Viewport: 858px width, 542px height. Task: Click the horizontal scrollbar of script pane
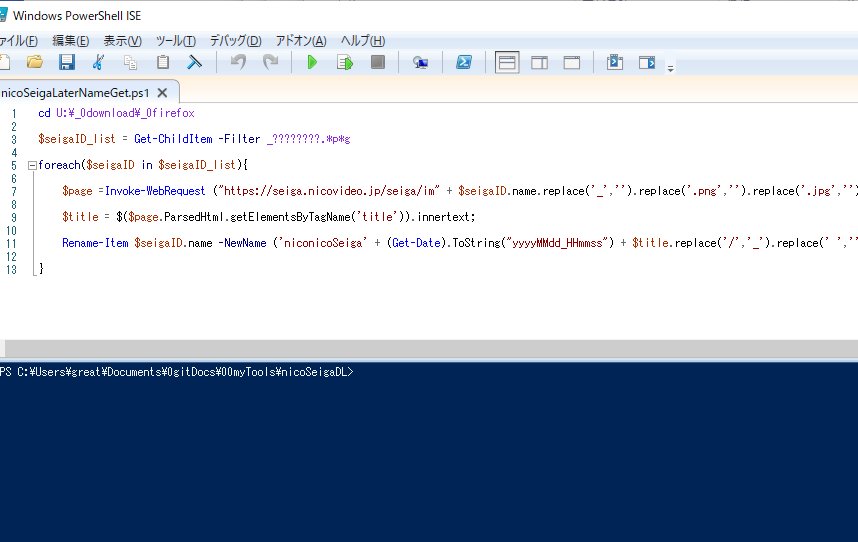click(x=429, y=348)
